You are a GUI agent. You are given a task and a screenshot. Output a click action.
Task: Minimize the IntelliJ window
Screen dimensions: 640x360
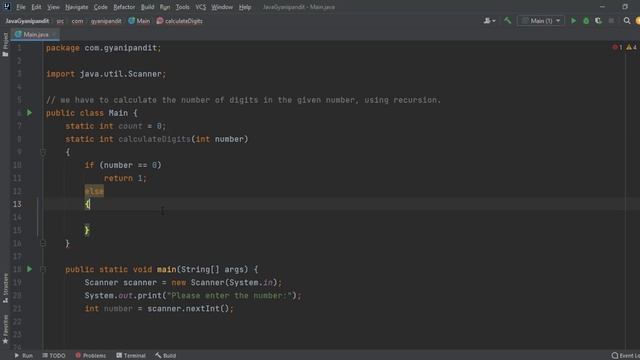[x=602, y=7]
